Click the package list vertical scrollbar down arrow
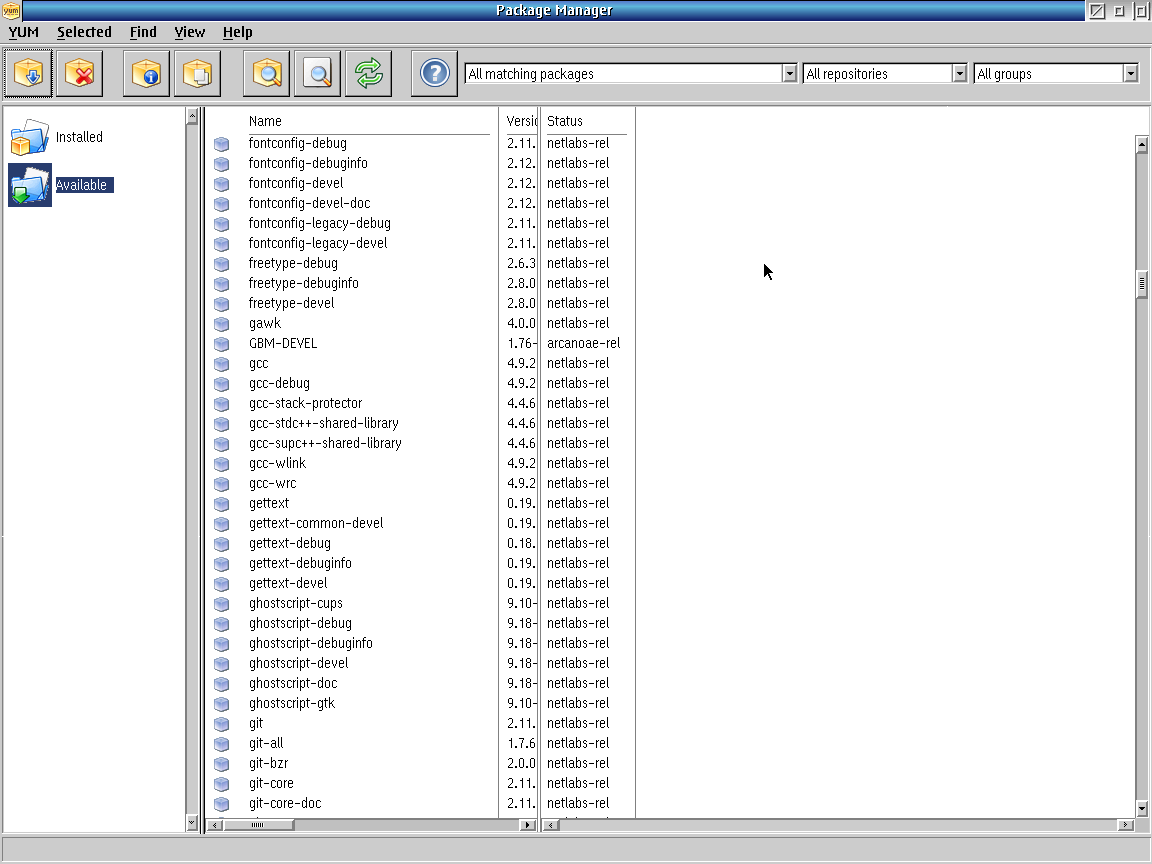 1141,808
